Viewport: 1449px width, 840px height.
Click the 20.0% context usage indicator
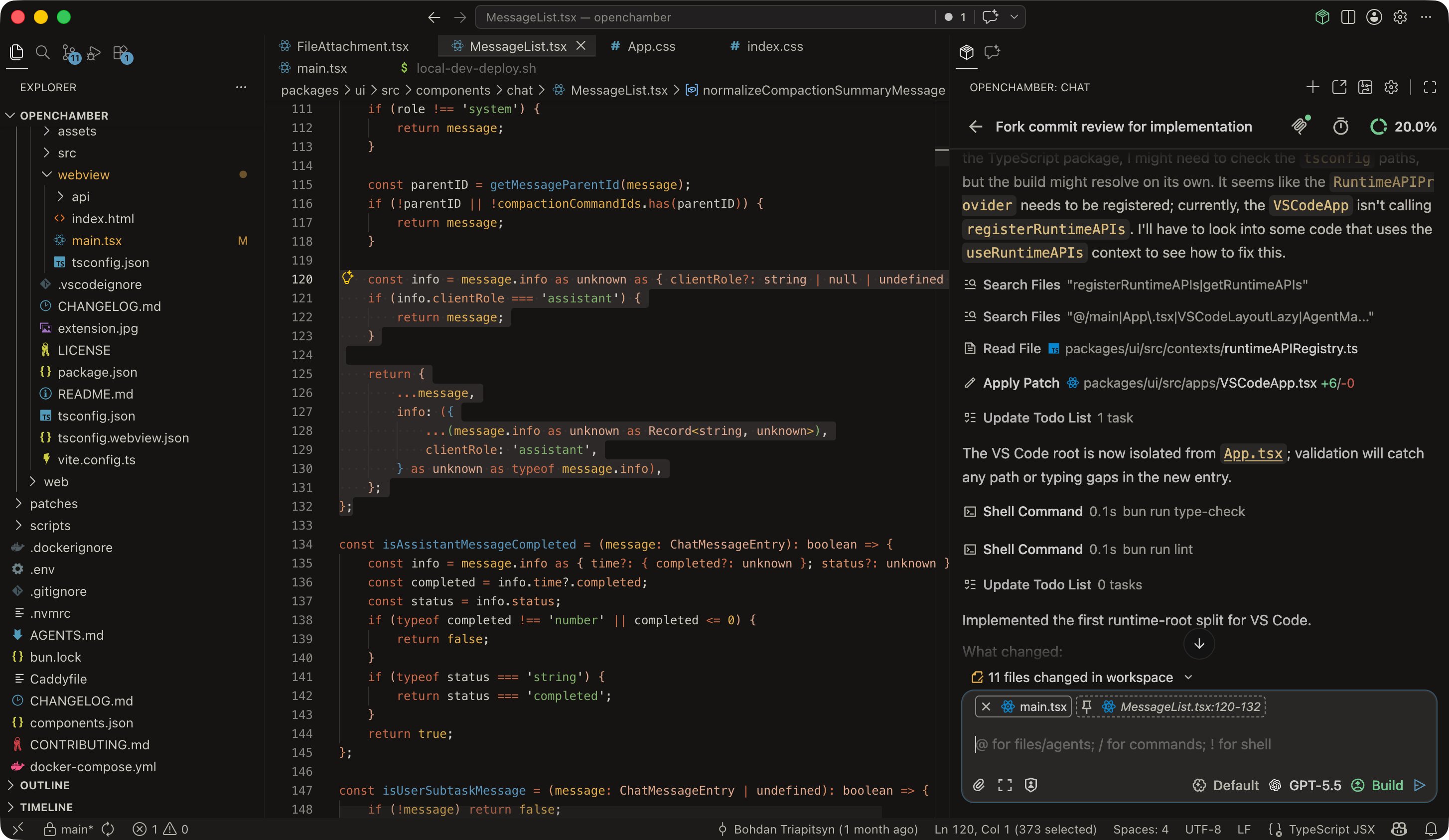pos(1404,127)
